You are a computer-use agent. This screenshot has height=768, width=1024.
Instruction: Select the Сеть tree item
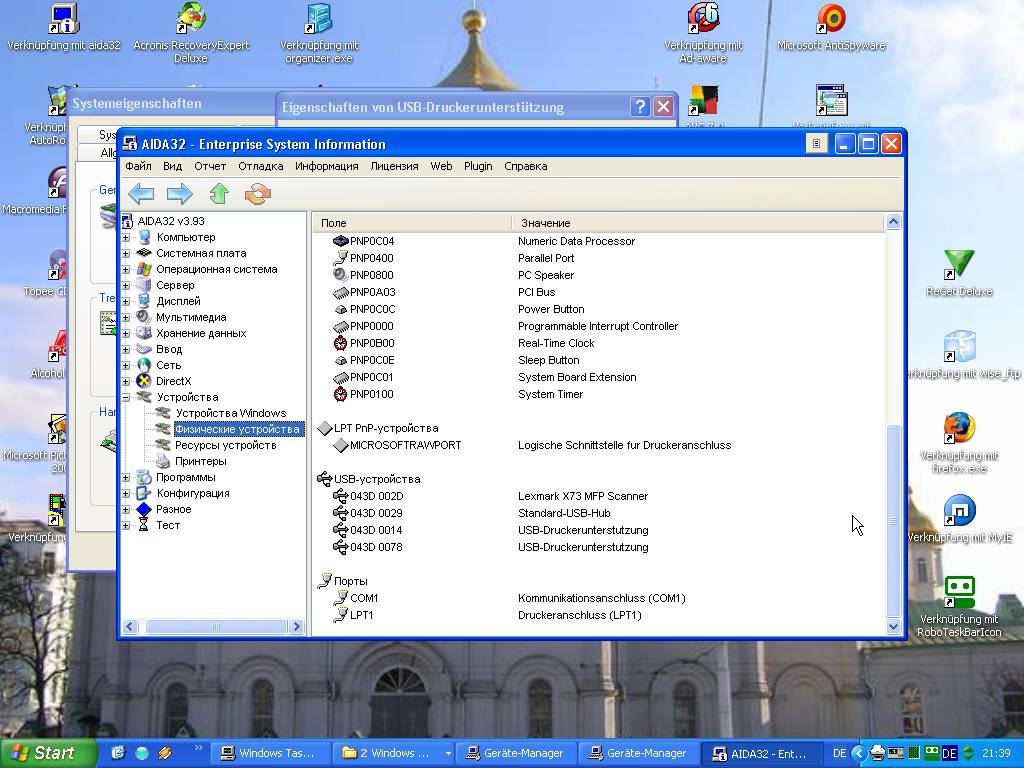point(168,365)
